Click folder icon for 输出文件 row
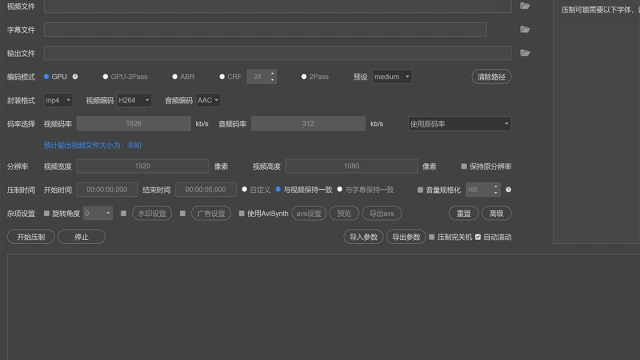The image size is (640, 360). pyautogui.click(x=525, y=53)
